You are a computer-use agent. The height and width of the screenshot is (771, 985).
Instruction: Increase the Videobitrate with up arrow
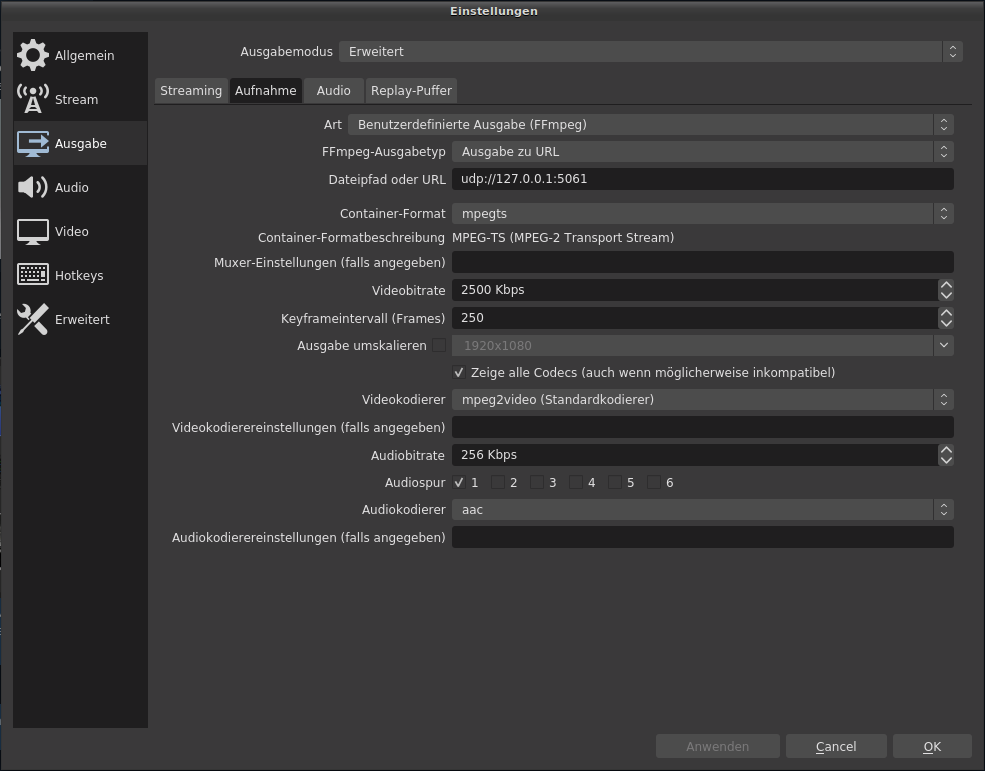click(x=945, y=285)
